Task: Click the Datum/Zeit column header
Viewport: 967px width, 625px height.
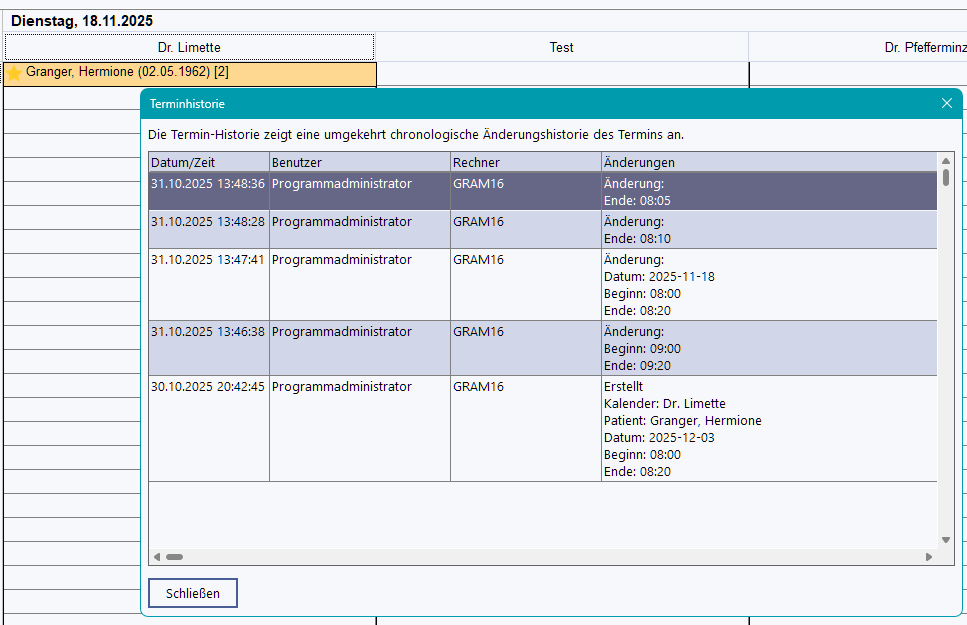Action: pos(208,162)
